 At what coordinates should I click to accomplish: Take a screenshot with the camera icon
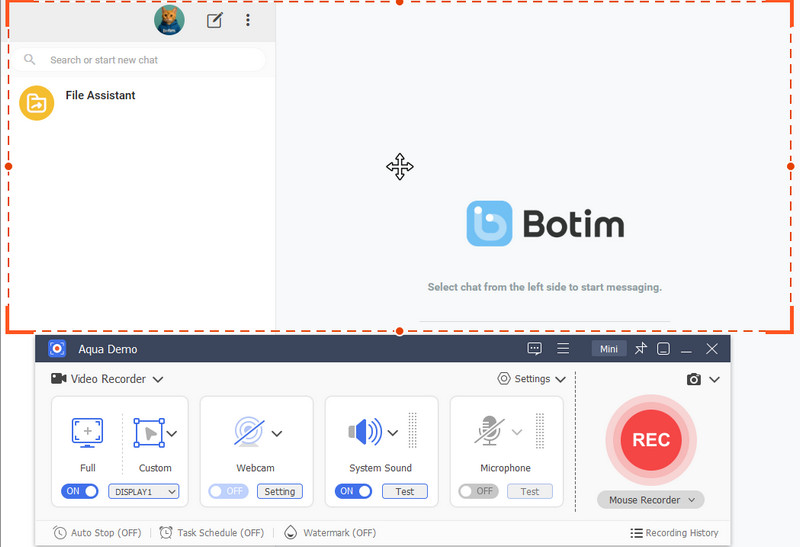coord(693,379)
